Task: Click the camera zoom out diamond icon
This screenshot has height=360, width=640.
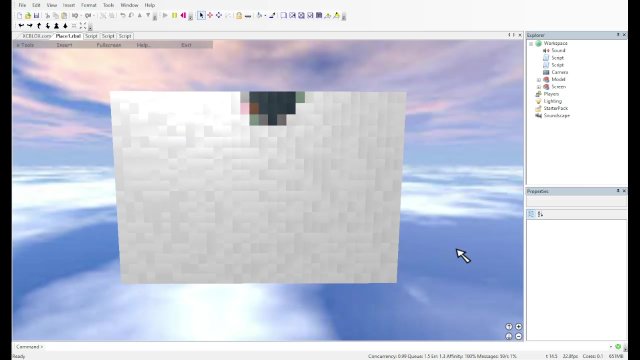Action: [65, 26]
